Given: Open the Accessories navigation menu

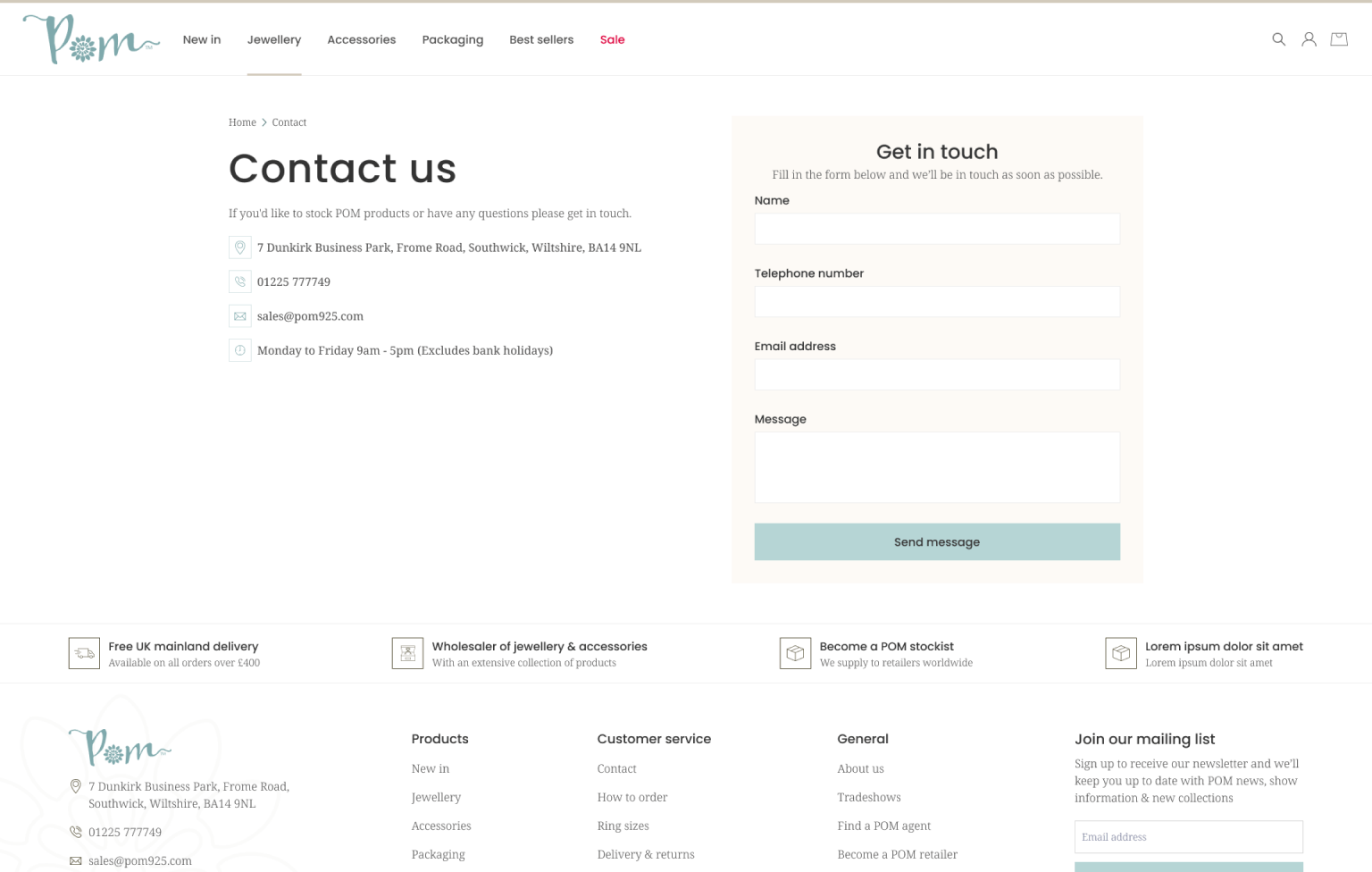Looking at the screenshot, I should click(x=361, y=39).
